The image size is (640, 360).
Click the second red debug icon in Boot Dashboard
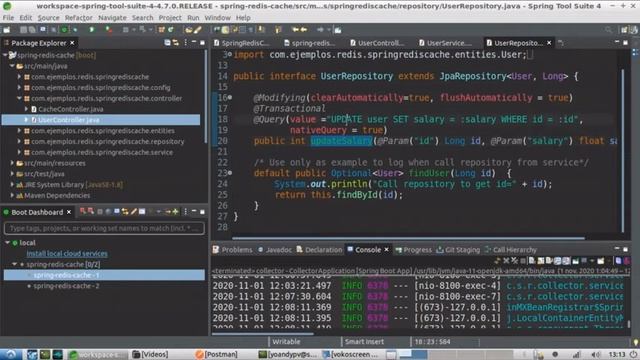[x=91, y=211]
